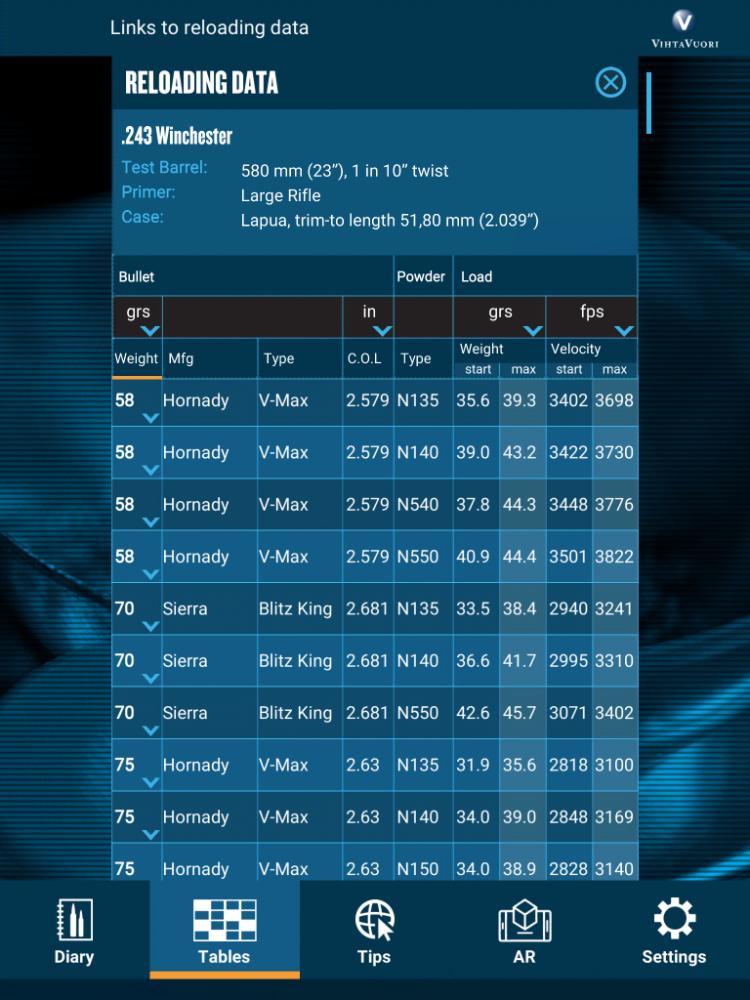Screen dimensions: 750x1000
Task: Expand the 75 gr Hornady N135 row
Action: pos(151,783)
